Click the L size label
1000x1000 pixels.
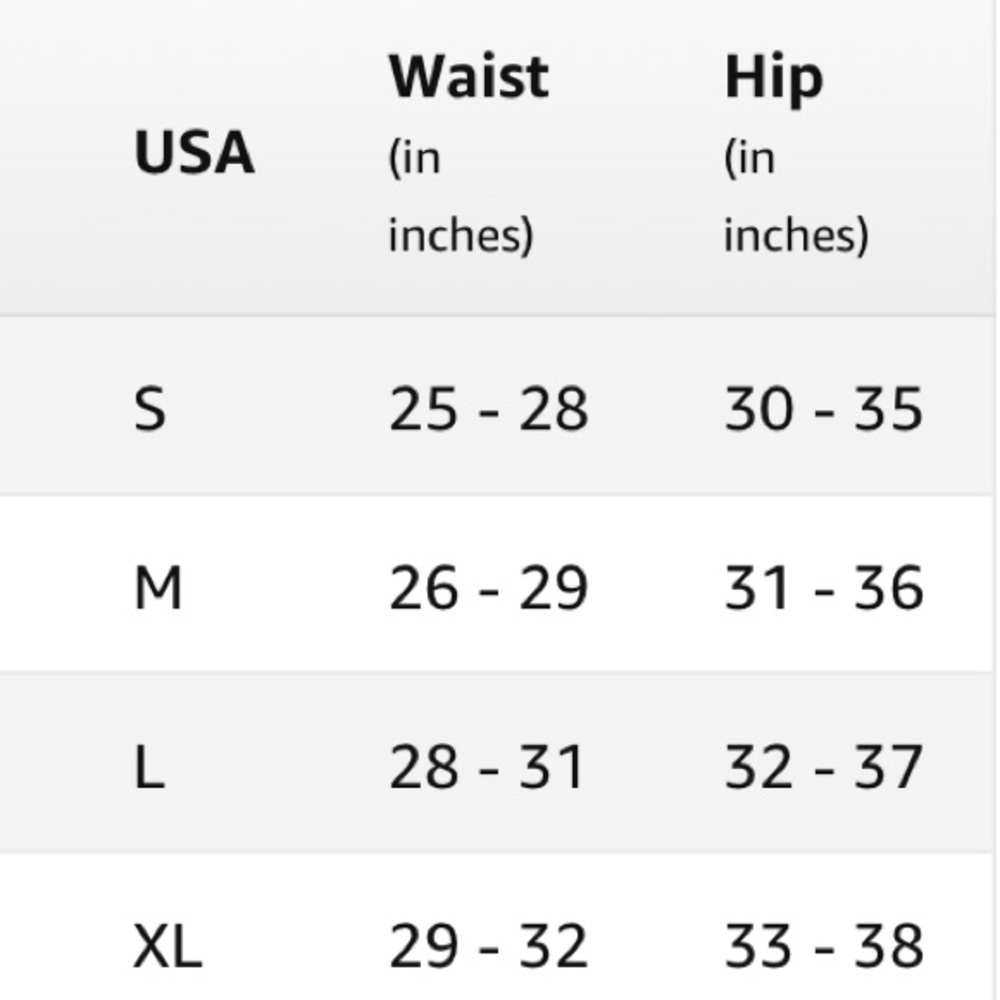149,767
